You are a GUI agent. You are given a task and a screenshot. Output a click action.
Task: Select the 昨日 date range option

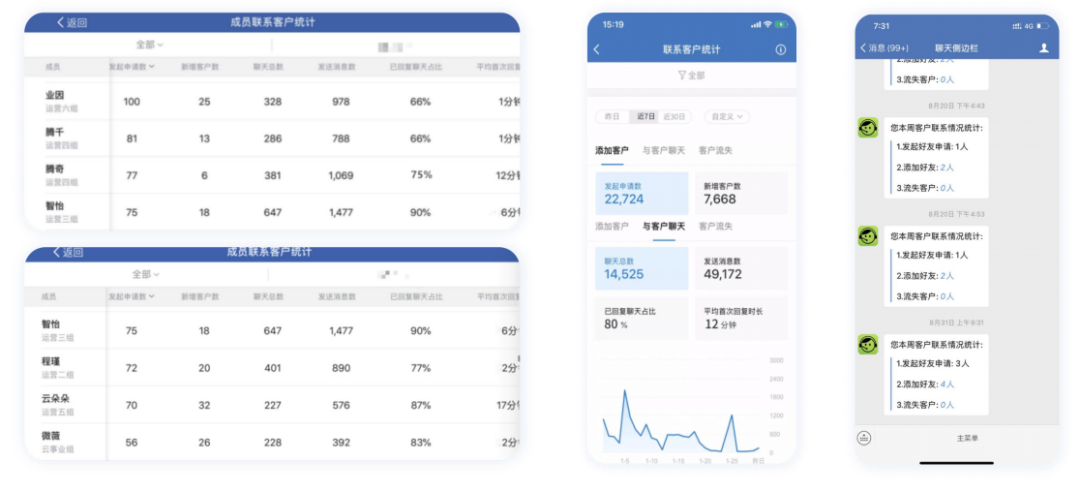coord(611,117)
